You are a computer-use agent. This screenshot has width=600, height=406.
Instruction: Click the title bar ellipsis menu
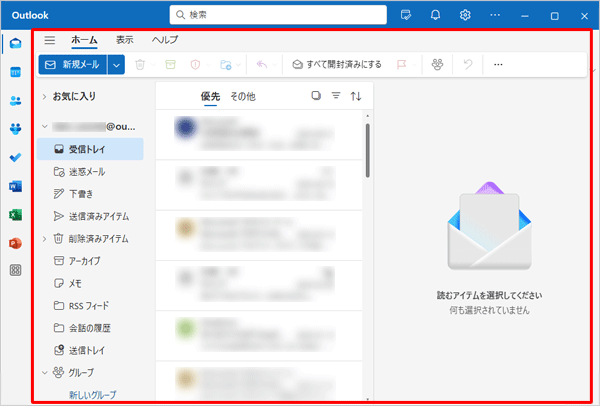(x=495, y=15)
